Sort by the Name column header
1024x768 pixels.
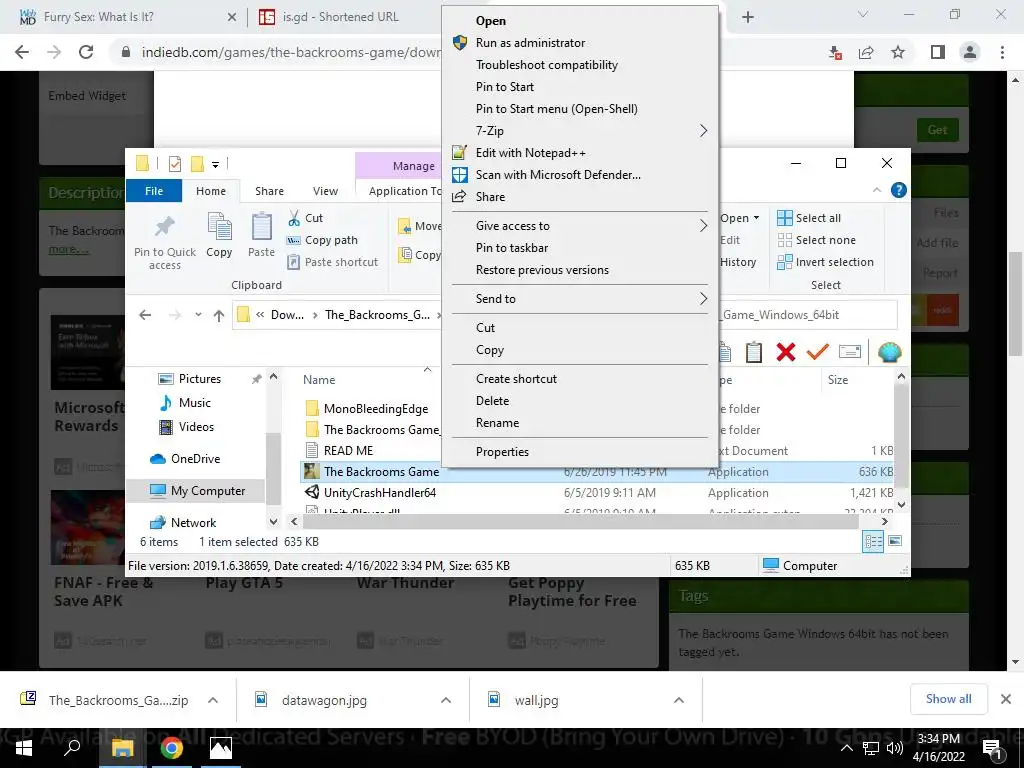(x=319, y=379)
